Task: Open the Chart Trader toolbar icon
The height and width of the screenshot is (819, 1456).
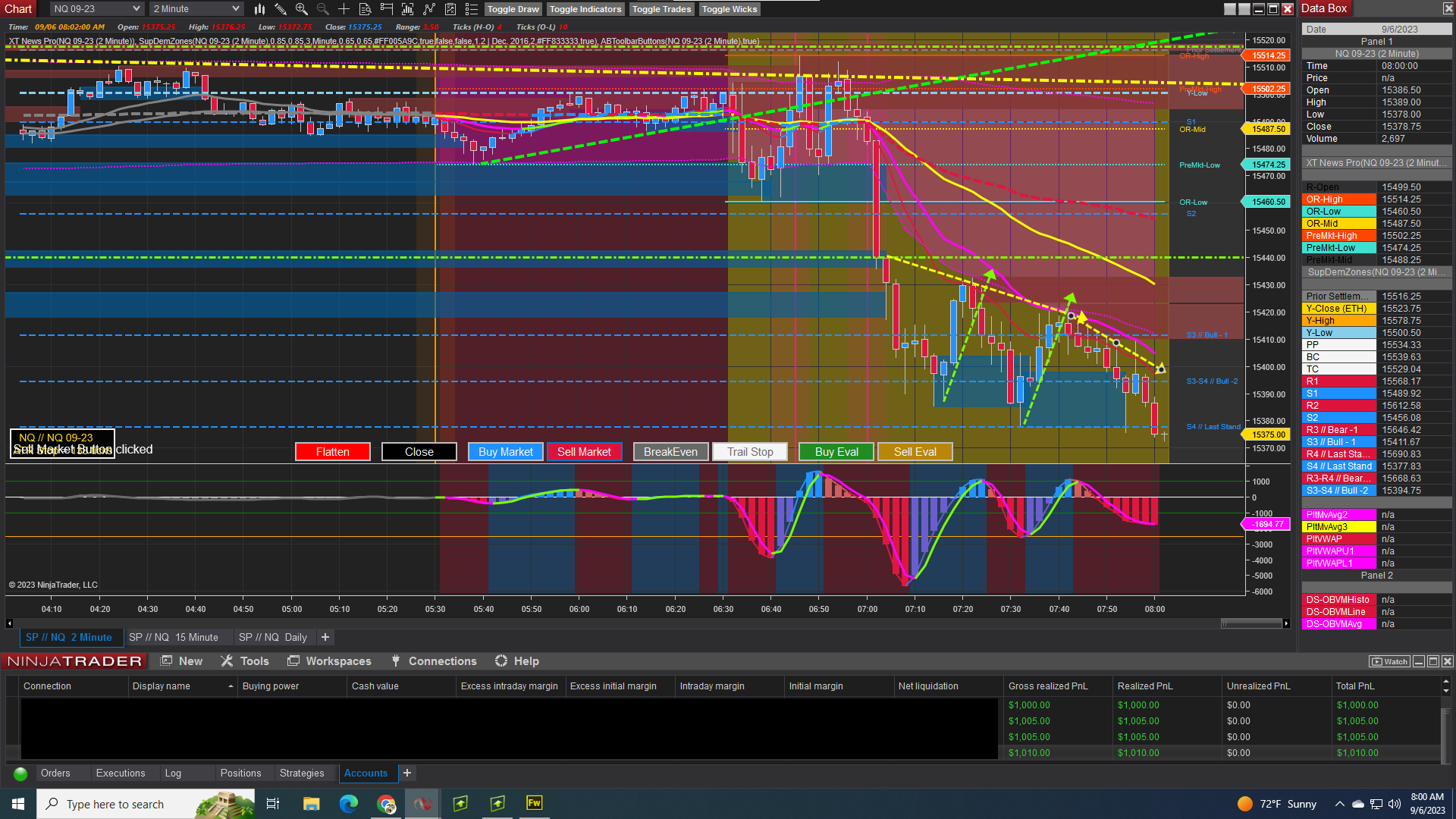Action: pos(387,9)
